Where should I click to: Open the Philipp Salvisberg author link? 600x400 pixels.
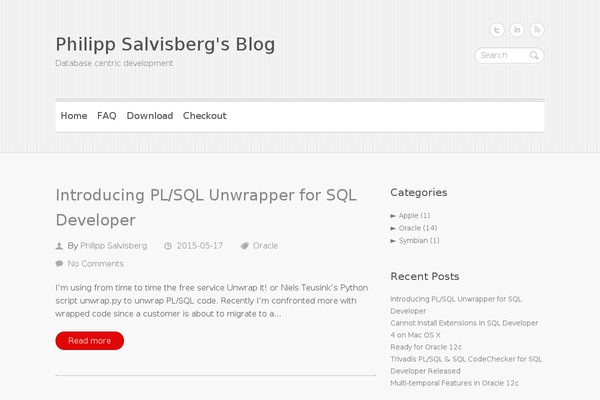114,246
